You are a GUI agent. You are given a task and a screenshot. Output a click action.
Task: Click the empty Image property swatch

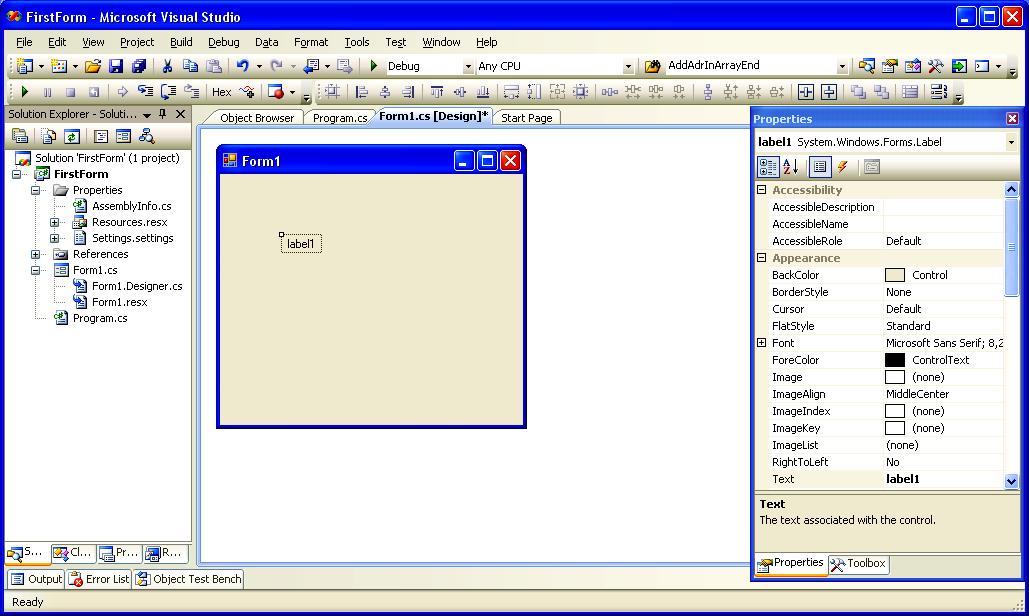[x=894, y=377]
